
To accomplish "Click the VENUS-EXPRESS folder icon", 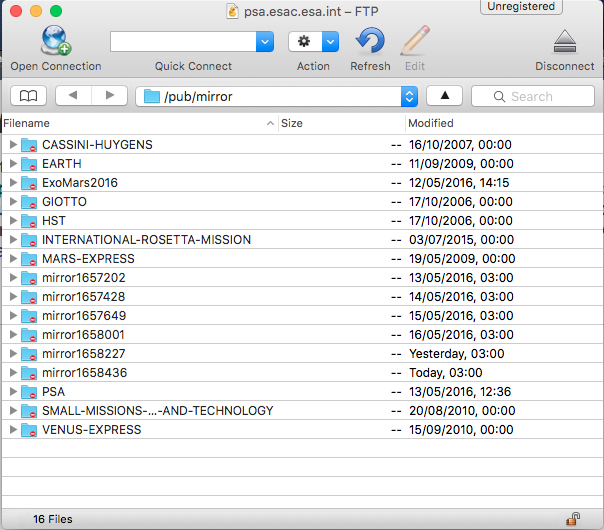I will click(29, 430).
